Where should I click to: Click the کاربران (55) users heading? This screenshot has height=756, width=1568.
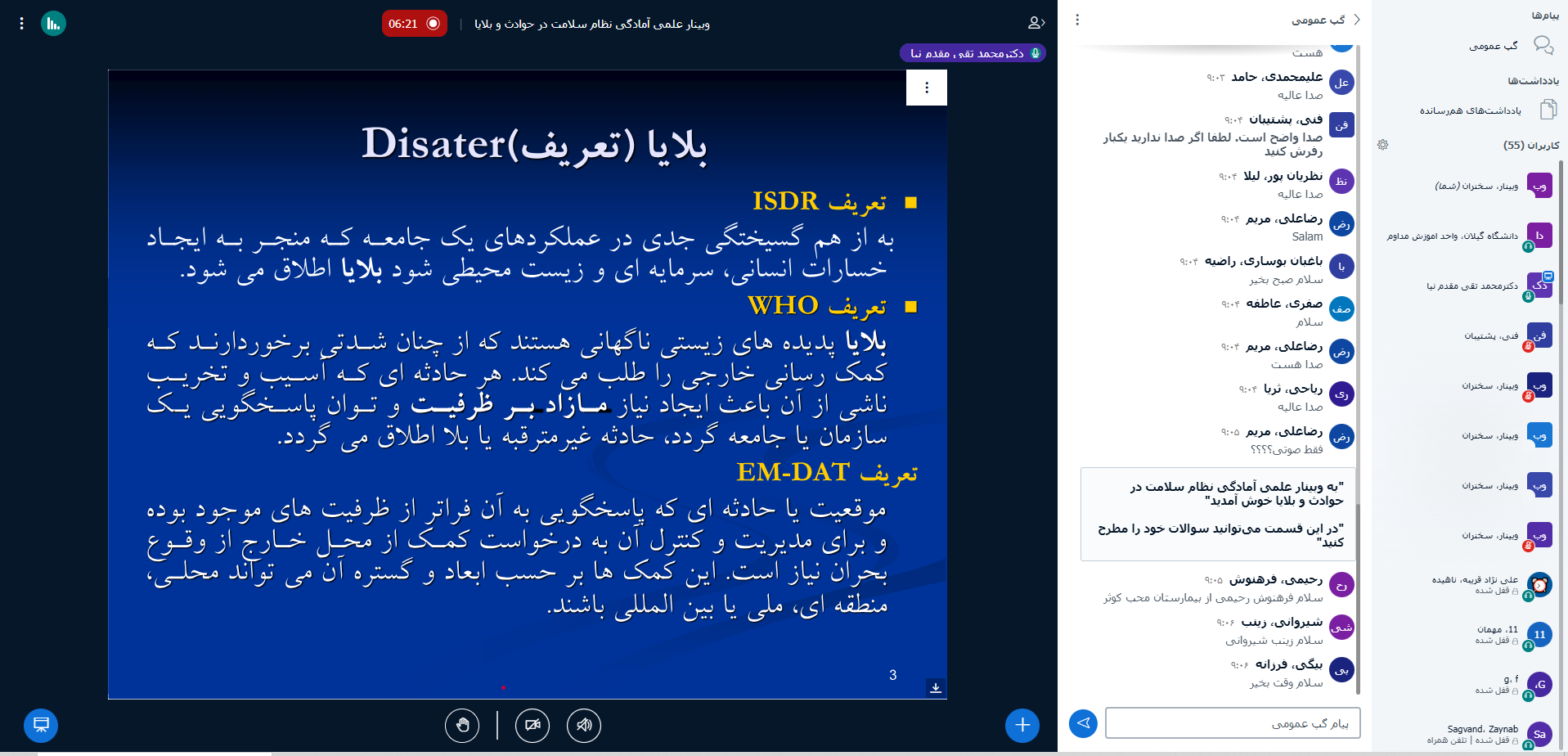[1531, 145]
